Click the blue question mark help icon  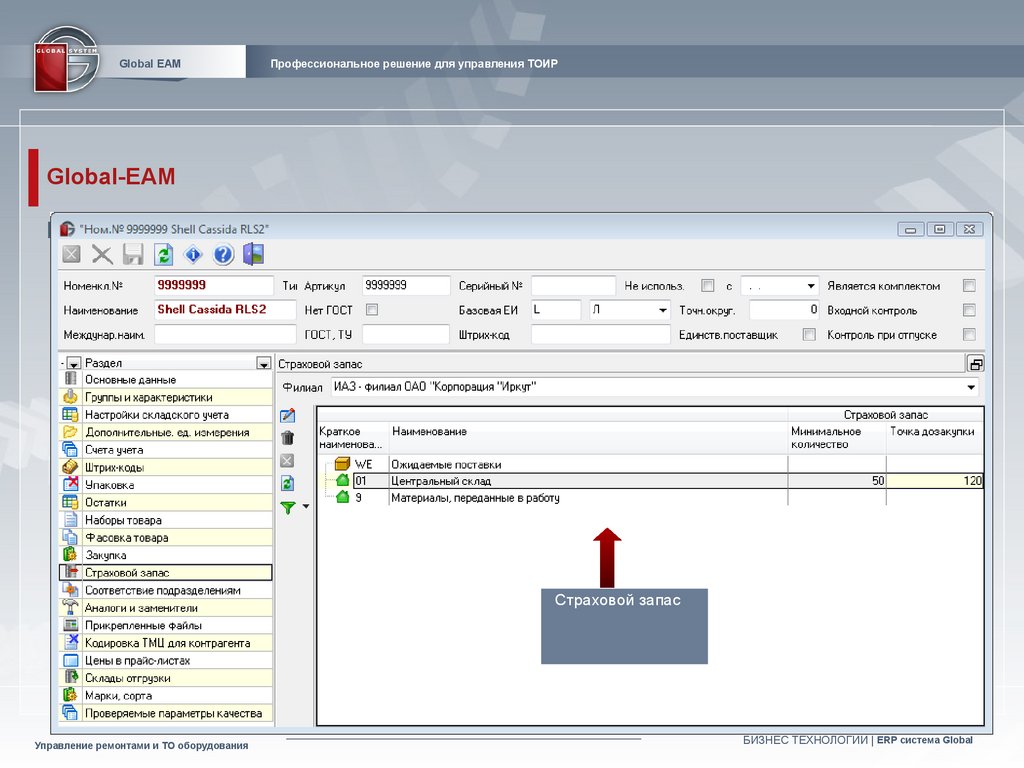[x=223, y=255]
